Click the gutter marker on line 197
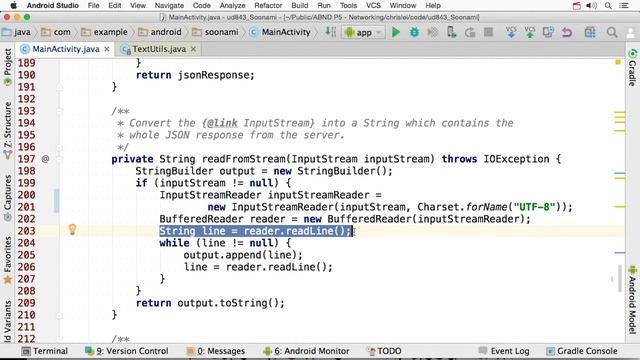The height and width of the screenshot is (360, 640). pos(45,159)
